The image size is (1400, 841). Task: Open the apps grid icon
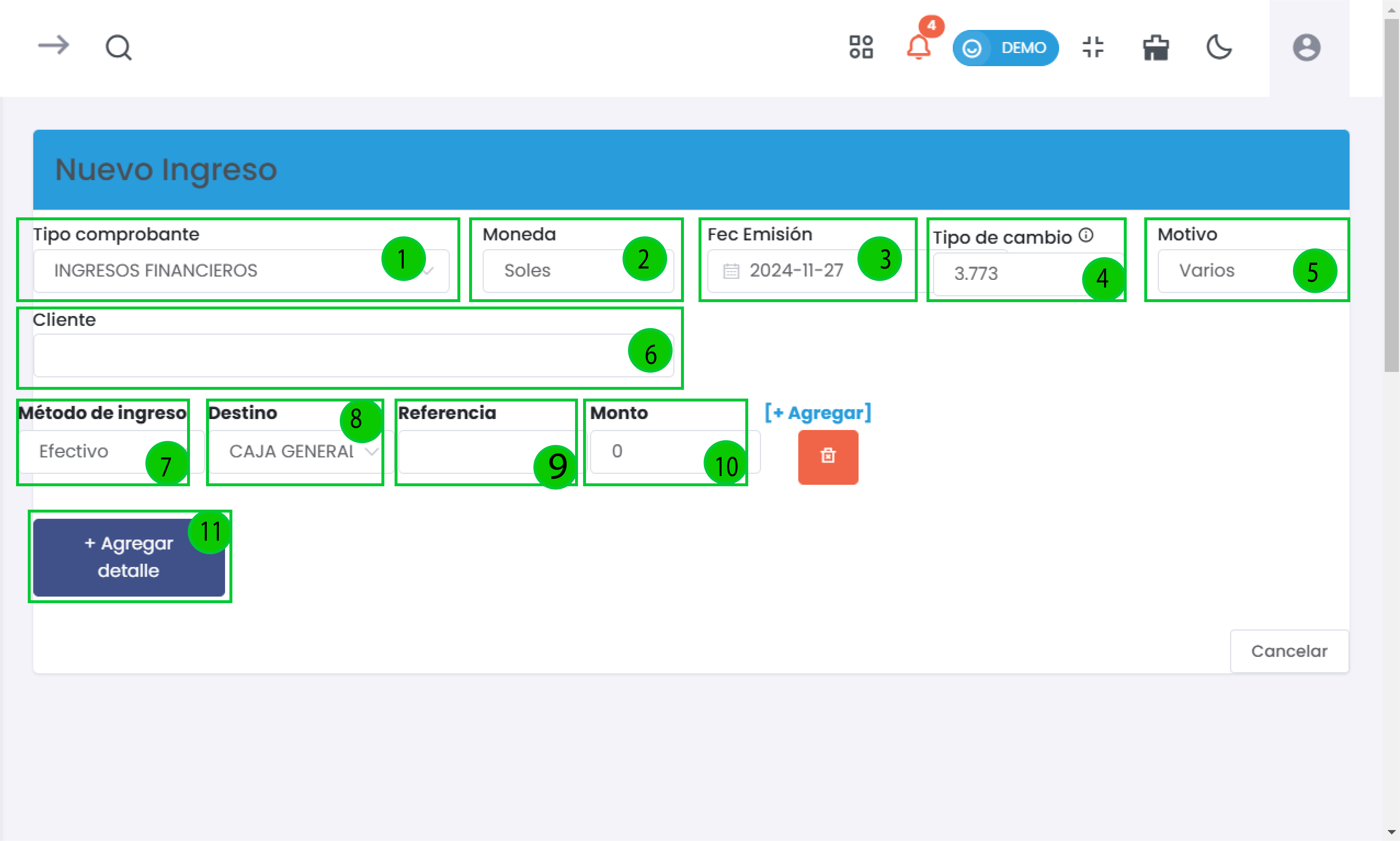[x=861, y=47]
